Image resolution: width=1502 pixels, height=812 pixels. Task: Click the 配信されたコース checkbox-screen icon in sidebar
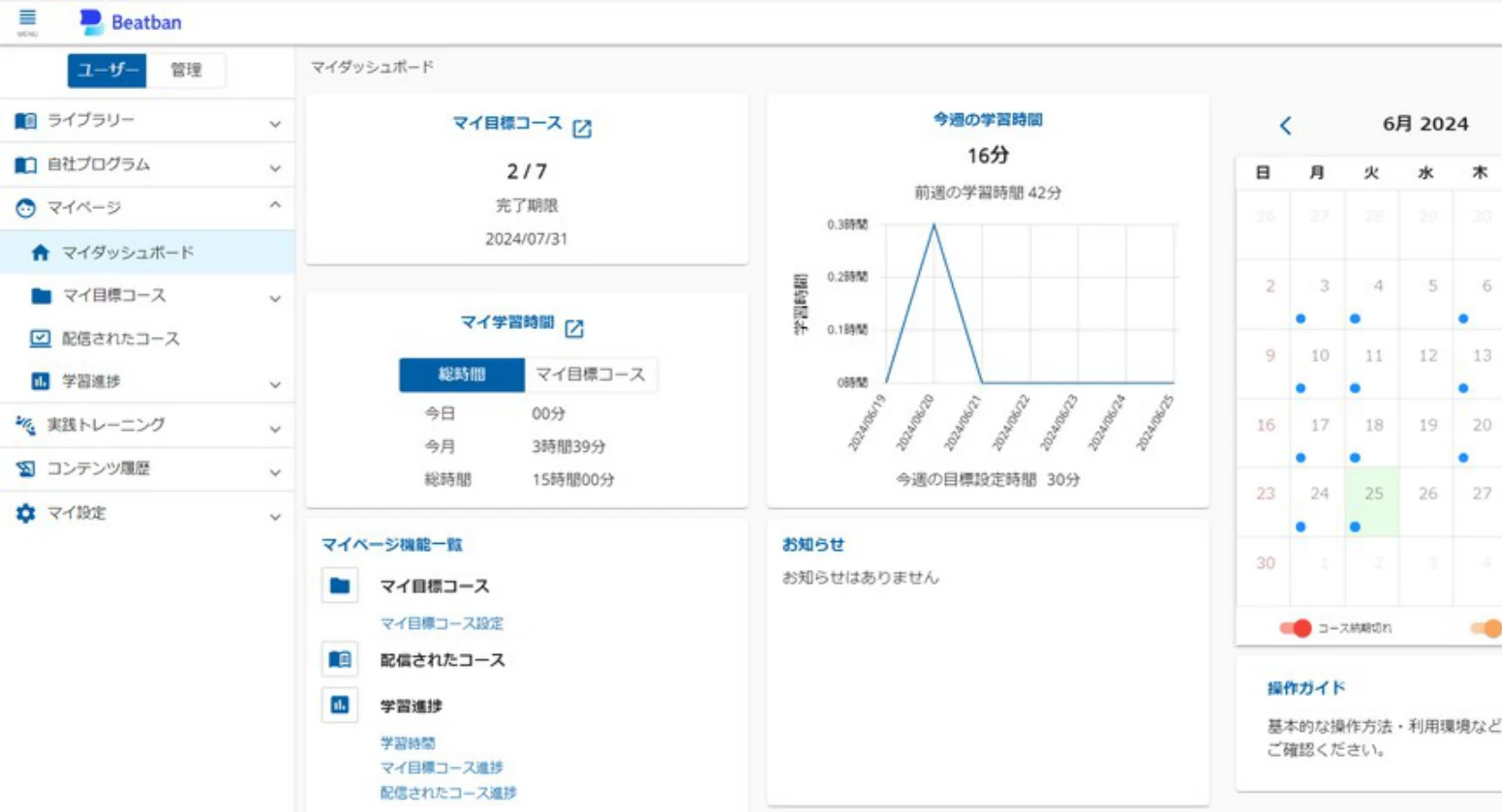[x=40, y=339]
